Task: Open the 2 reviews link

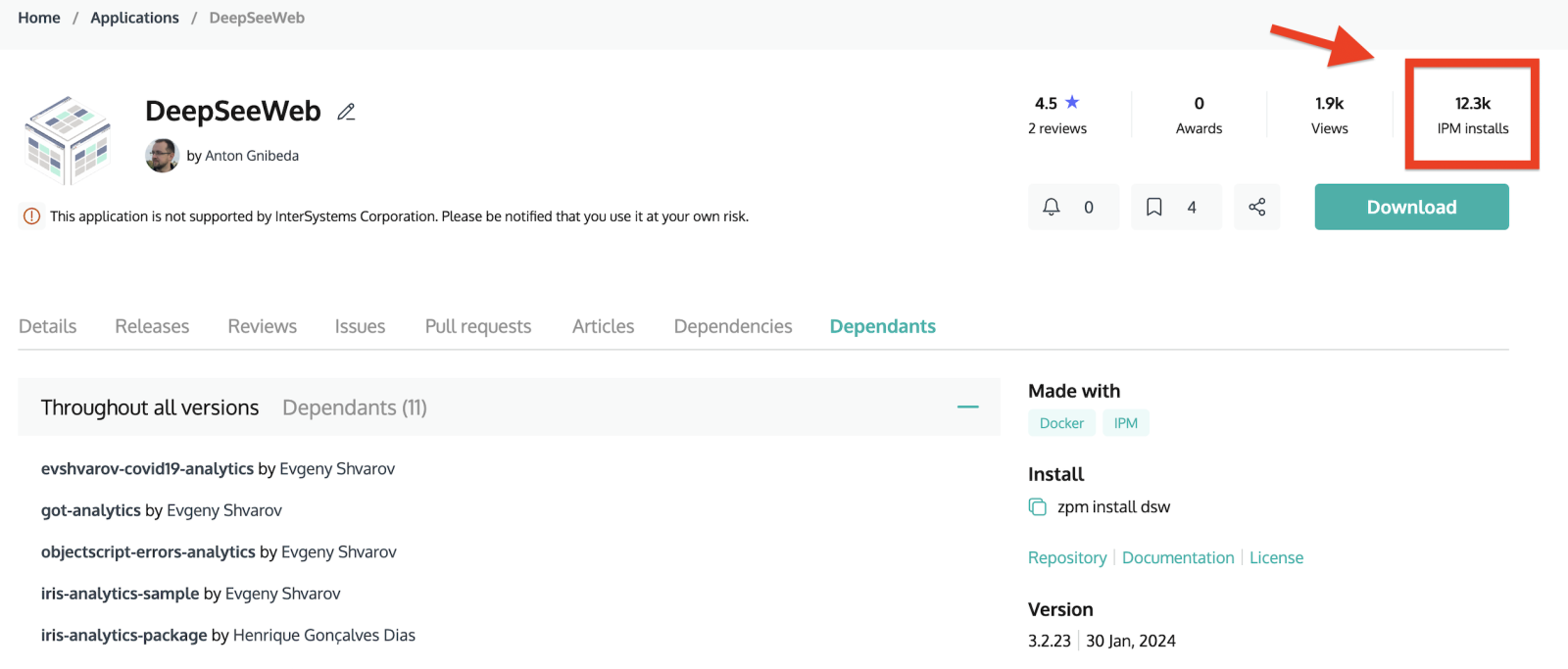Action: point(1057,128)
